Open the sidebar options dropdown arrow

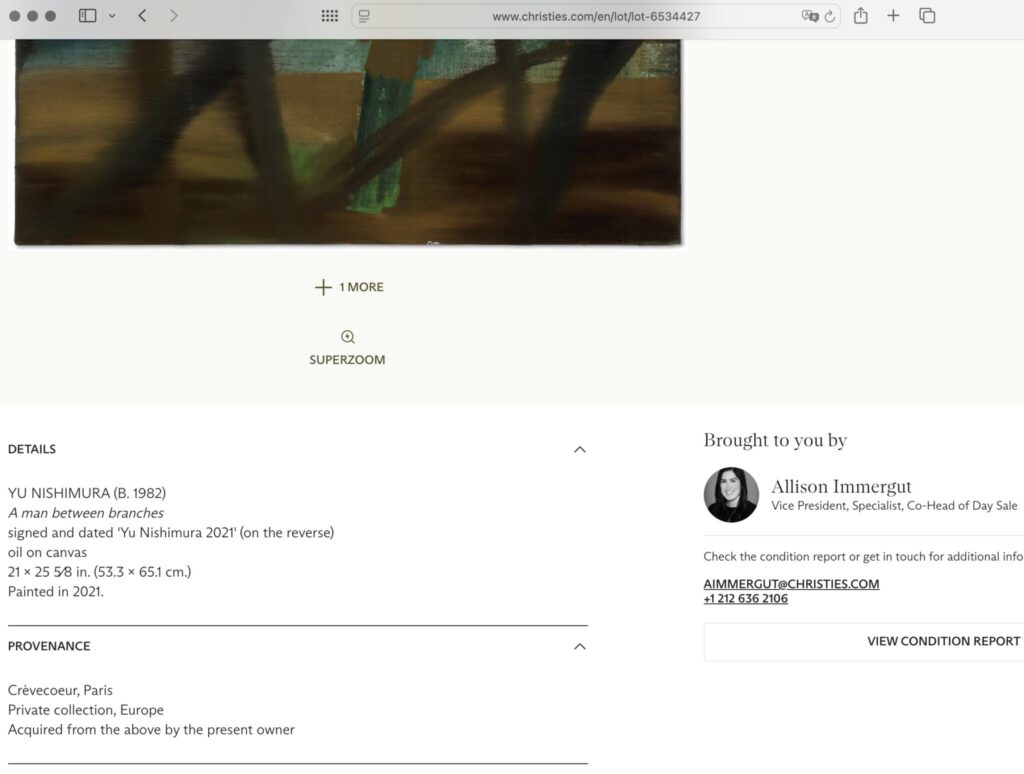112,16
